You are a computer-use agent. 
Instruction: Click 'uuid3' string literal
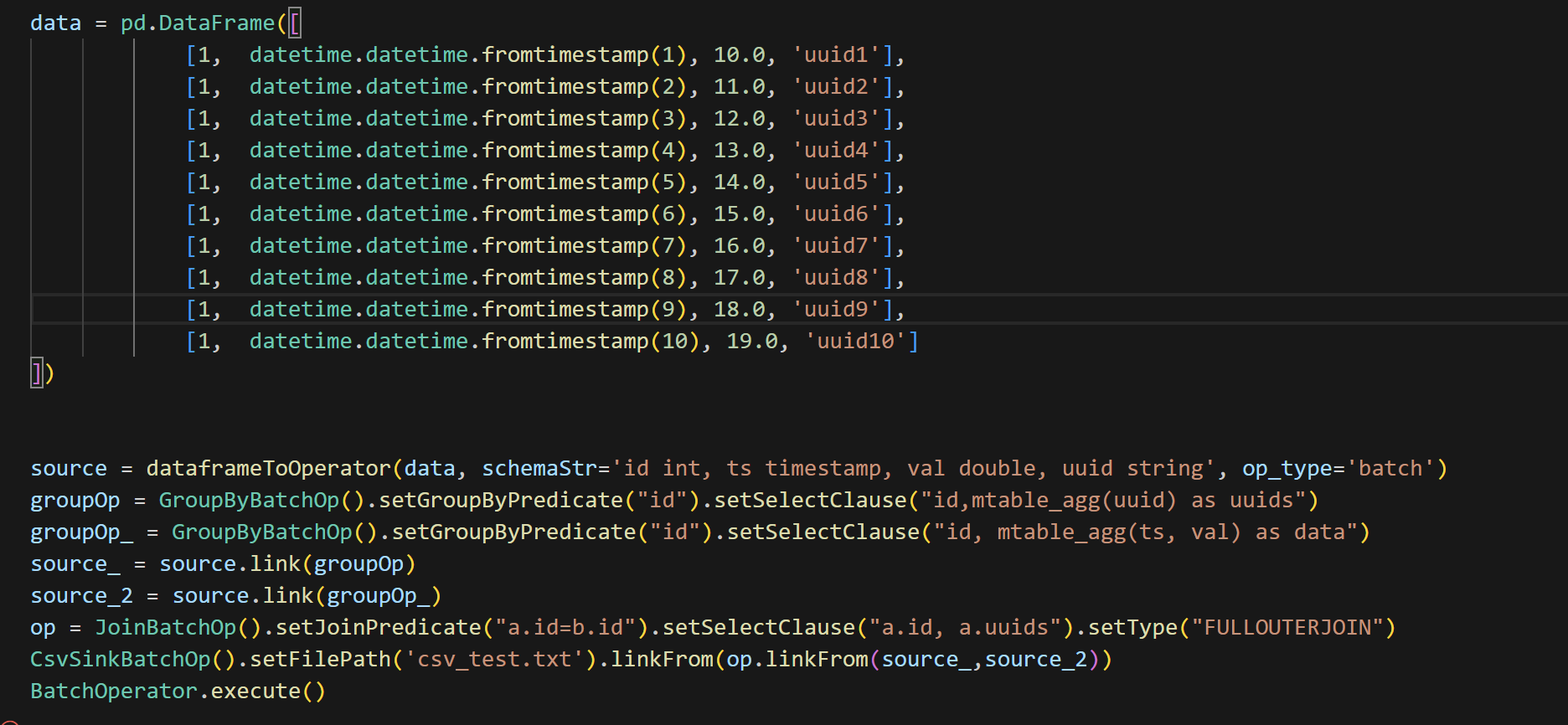[836, 119]
